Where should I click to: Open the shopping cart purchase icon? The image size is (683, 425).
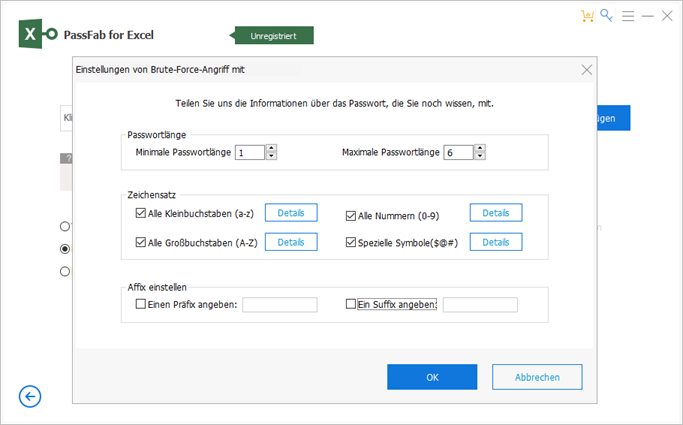(587, 16)
